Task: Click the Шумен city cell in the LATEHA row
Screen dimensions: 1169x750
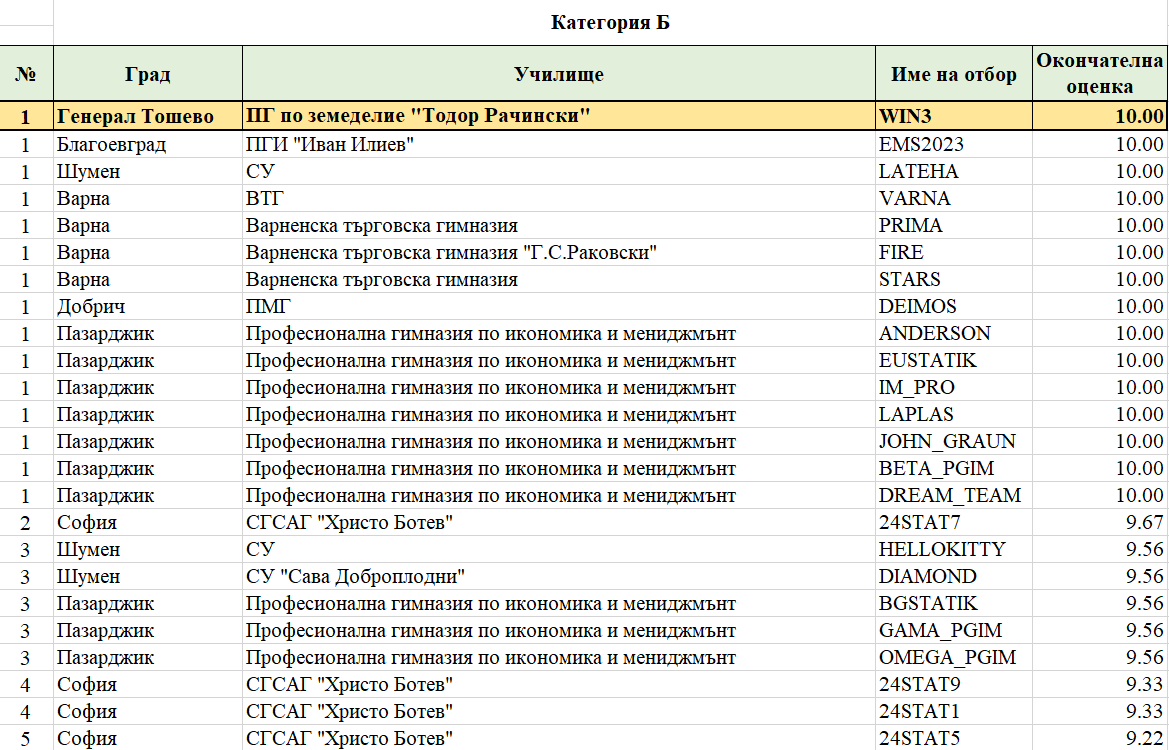Action: [x=148, y=171]
